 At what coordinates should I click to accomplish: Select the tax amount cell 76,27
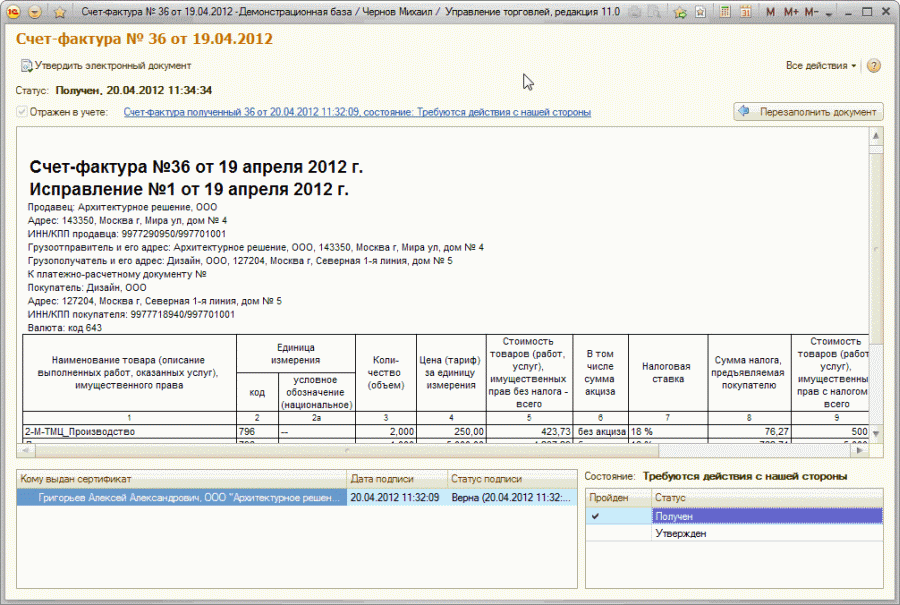pyautogui.click(x=750, y=432)
